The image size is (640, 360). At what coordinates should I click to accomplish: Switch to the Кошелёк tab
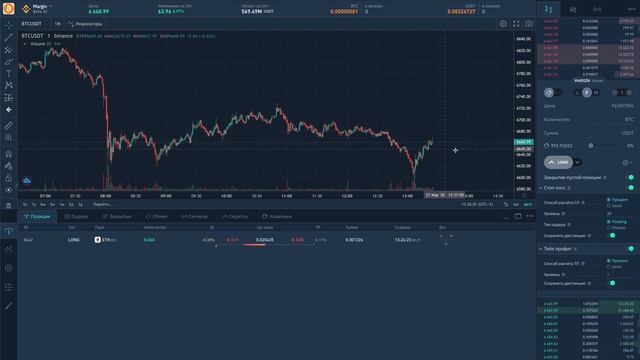[x=277, y=216]
